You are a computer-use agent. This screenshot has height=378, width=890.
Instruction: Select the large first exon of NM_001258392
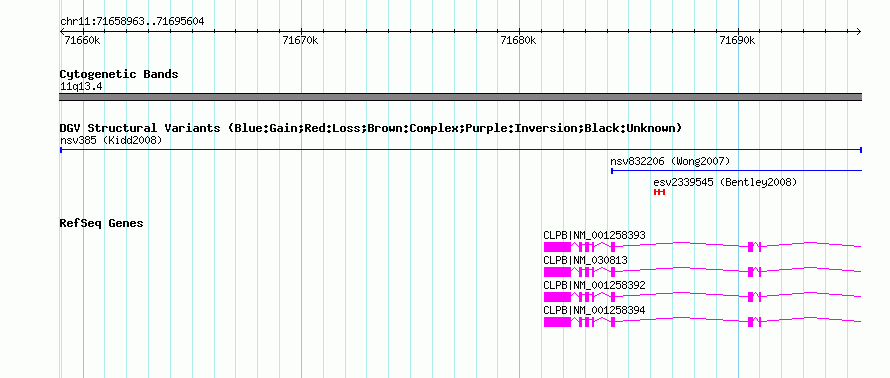tap(557, 297)
